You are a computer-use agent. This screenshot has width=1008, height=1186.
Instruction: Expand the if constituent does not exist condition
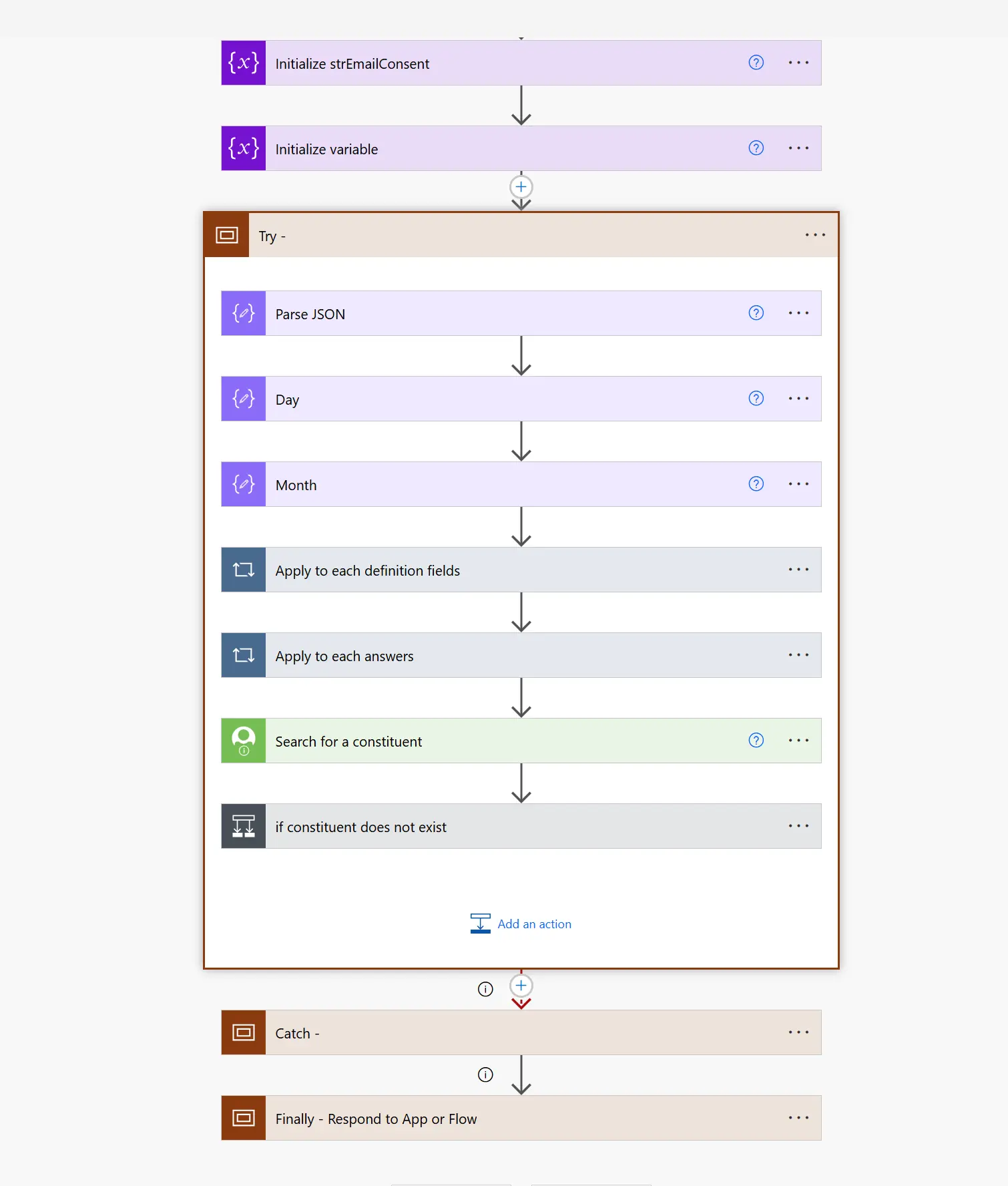click(x=360, y=827)
